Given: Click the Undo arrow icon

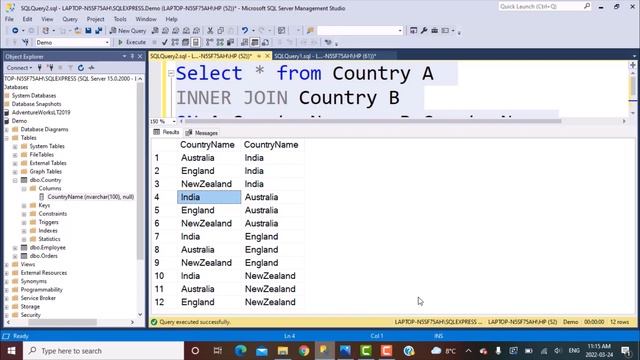Looking at the screenshot, I should tap(244, 31).
